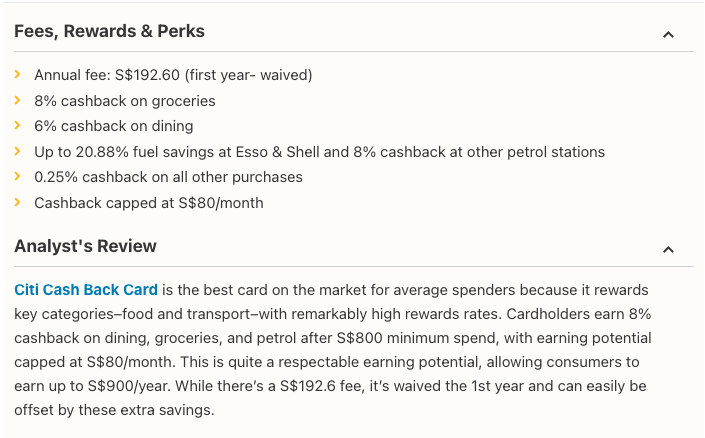Click the arrow bullet beside 0.25% cashback
This screenshot has height=438, width=705.
click(x=18, y=177)
